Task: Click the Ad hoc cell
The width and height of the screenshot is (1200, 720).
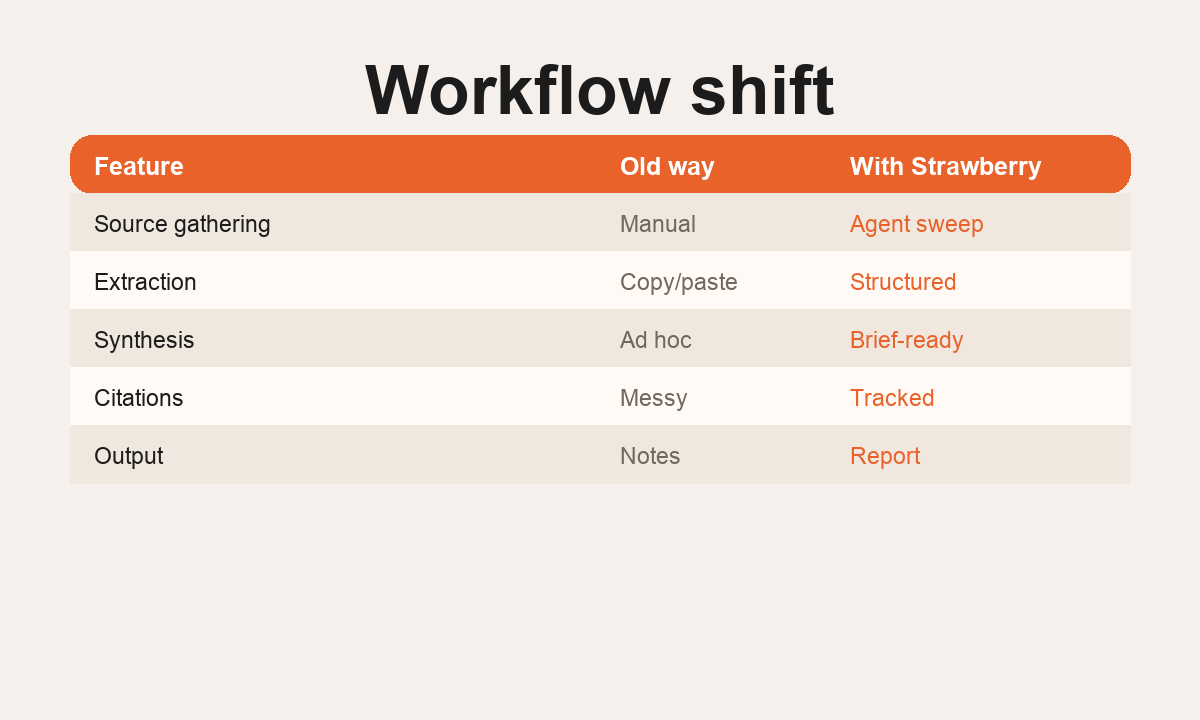Action: click(656, 340)
